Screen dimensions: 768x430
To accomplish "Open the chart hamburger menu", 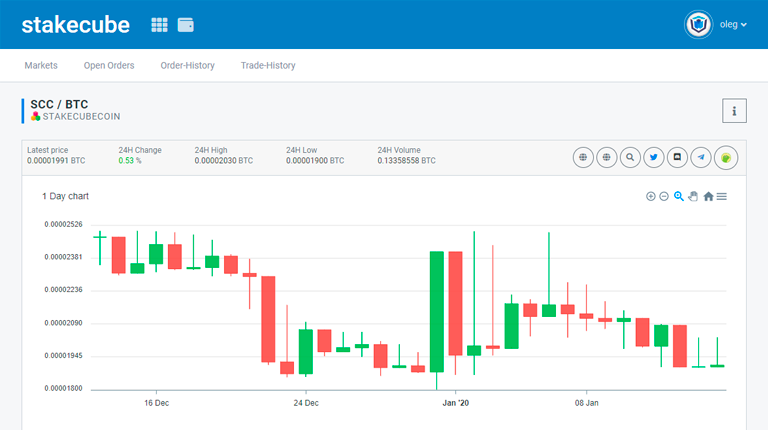I will (721, 196).
